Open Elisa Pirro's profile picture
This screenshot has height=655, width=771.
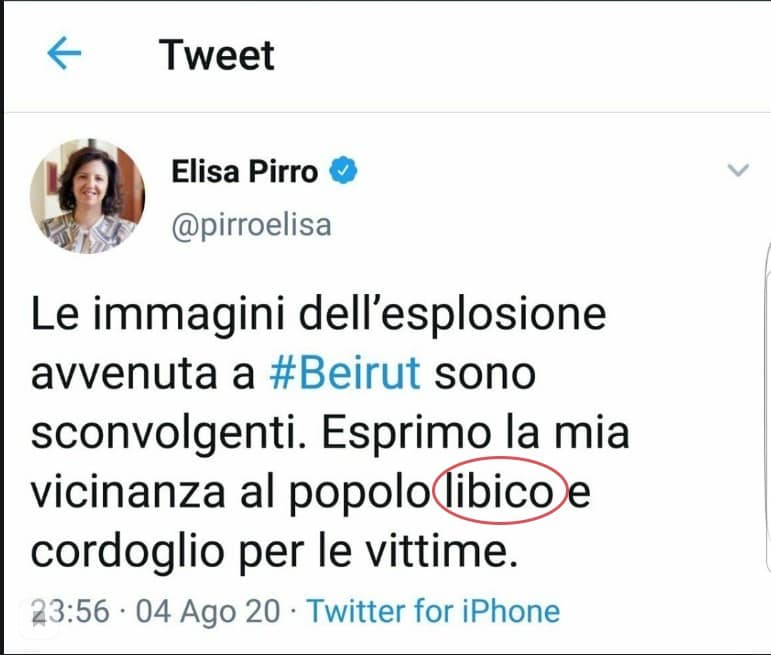pyautogui.click(x=88, y=196)
